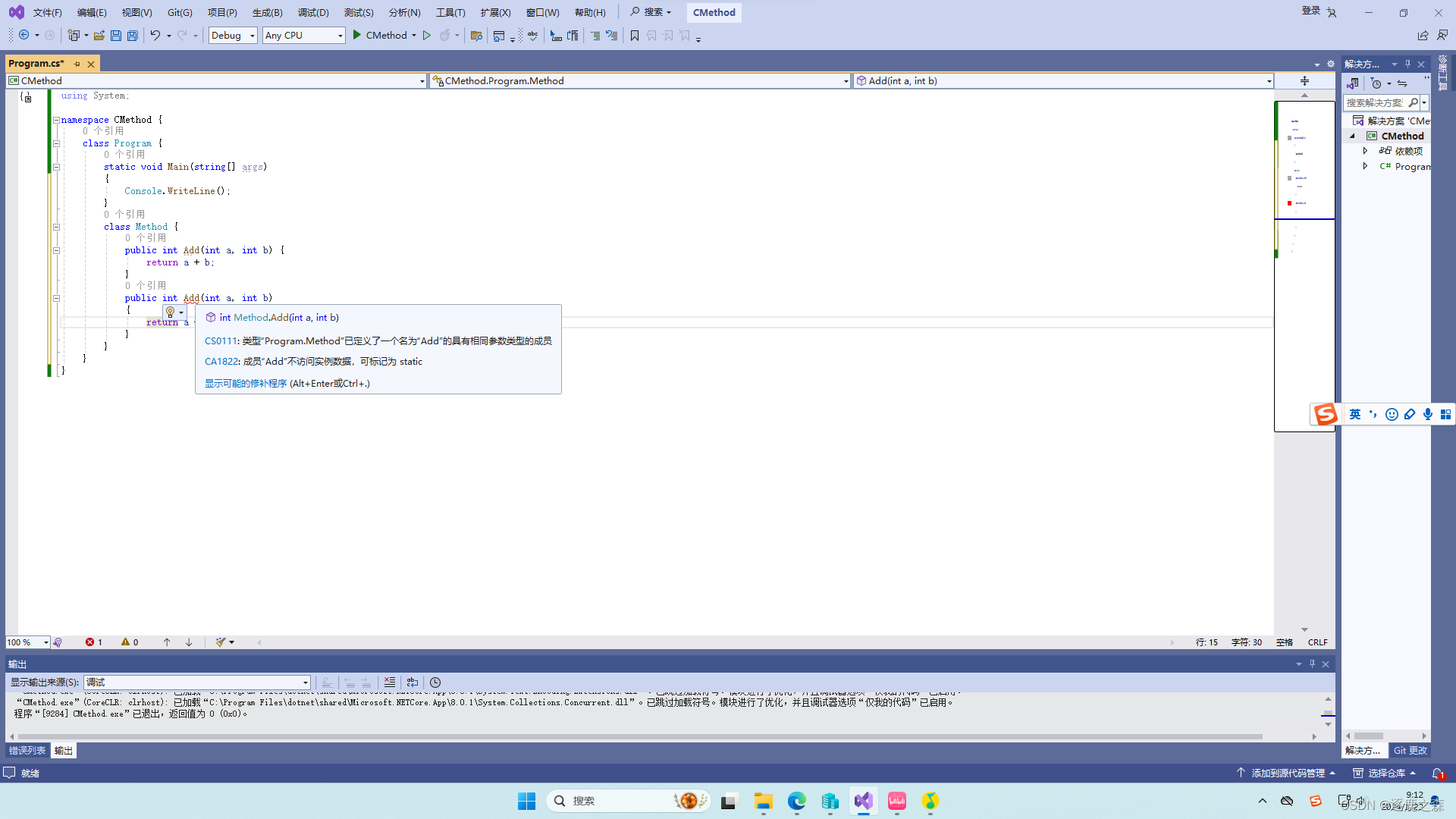The width and height of the screenshot is (1456, 819).
Task: Collapse the static void Main code block
Action: [x=56, y=167]
